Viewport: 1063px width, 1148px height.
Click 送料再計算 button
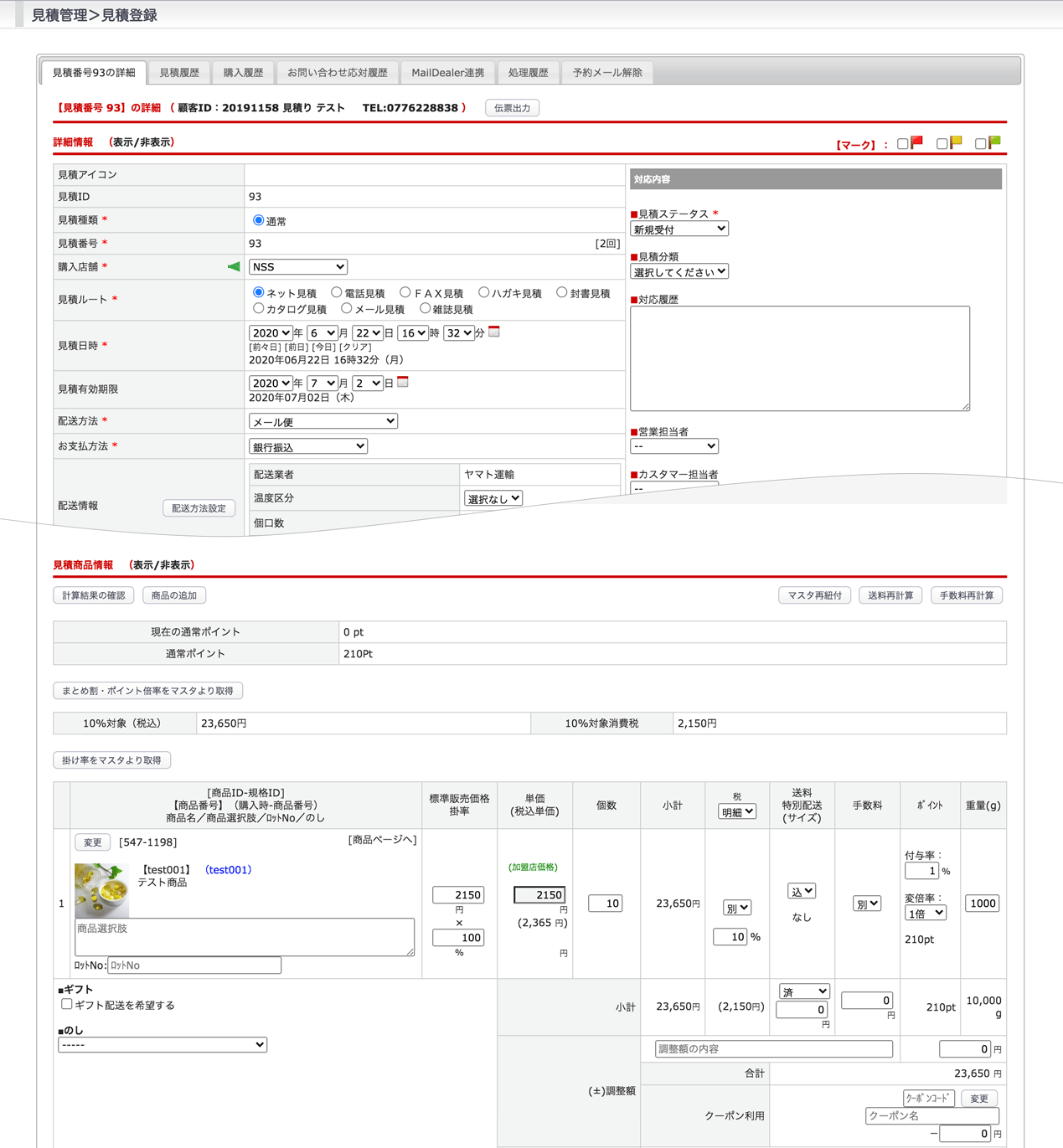click(890, 595)
